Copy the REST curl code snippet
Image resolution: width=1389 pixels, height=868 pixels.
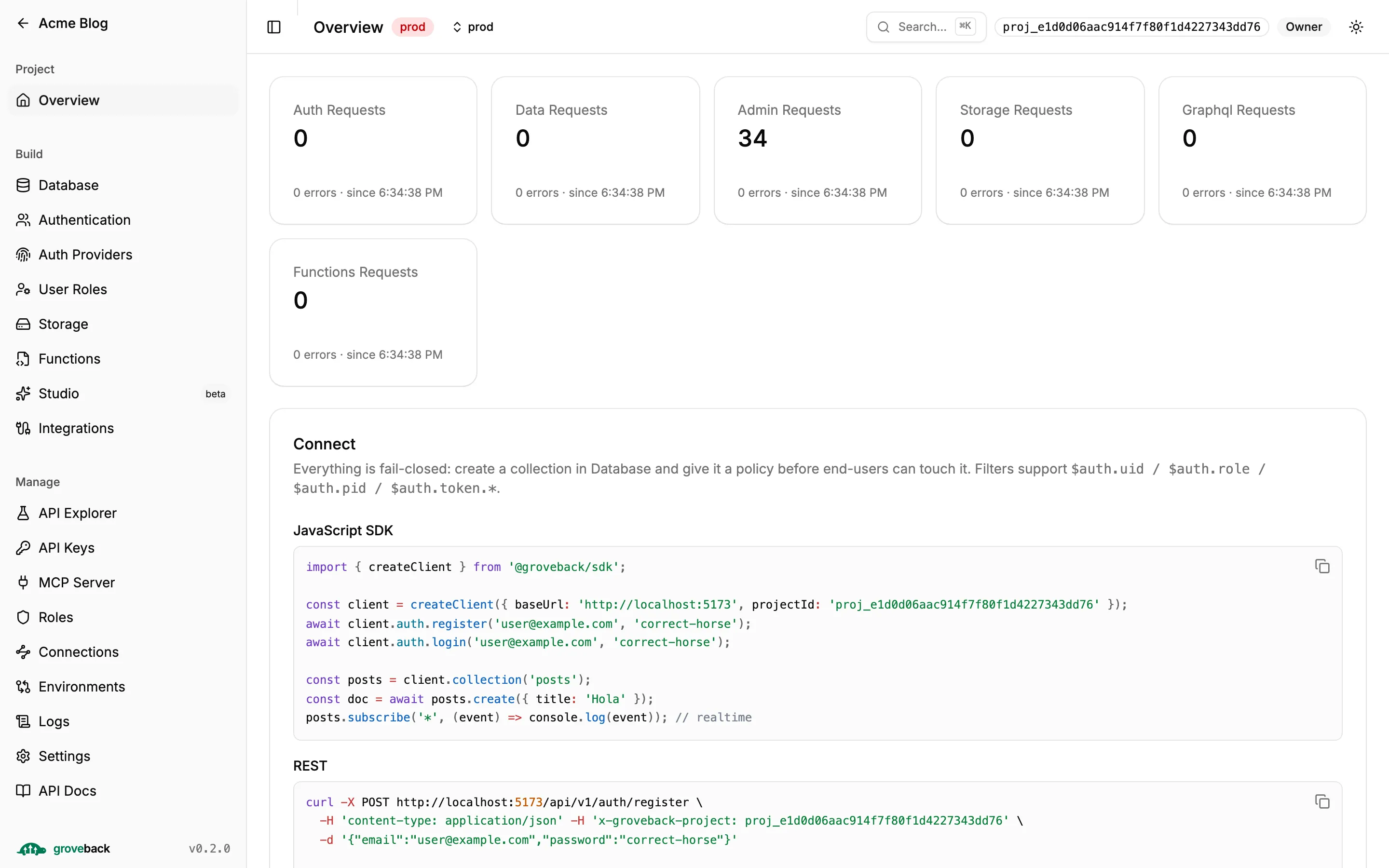(1322, 801)
